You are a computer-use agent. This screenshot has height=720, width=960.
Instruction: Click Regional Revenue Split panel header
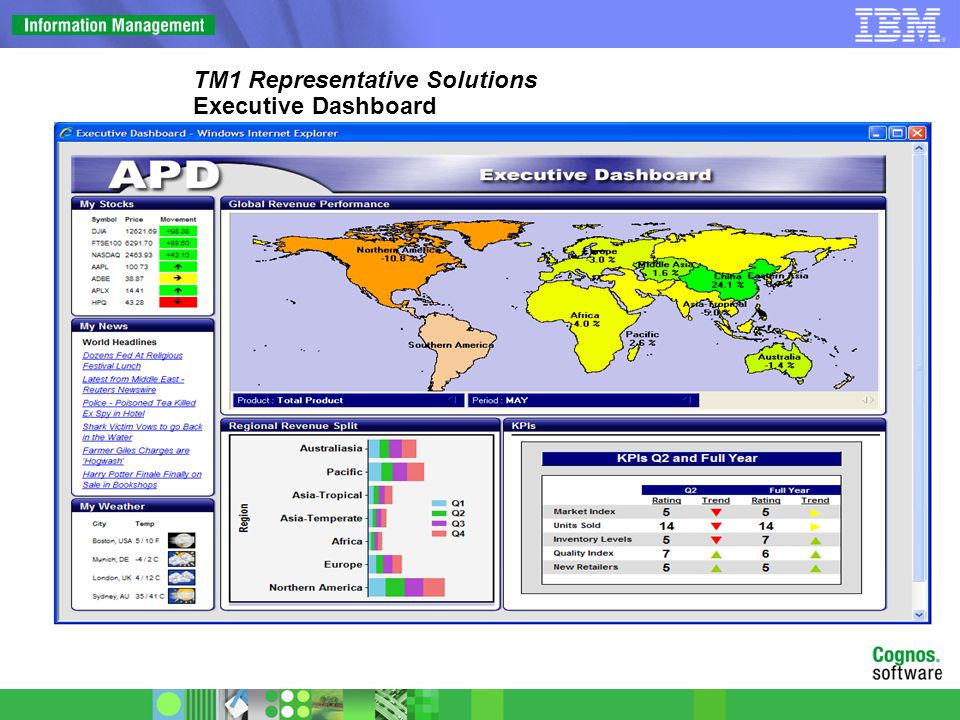pos(360,426)
